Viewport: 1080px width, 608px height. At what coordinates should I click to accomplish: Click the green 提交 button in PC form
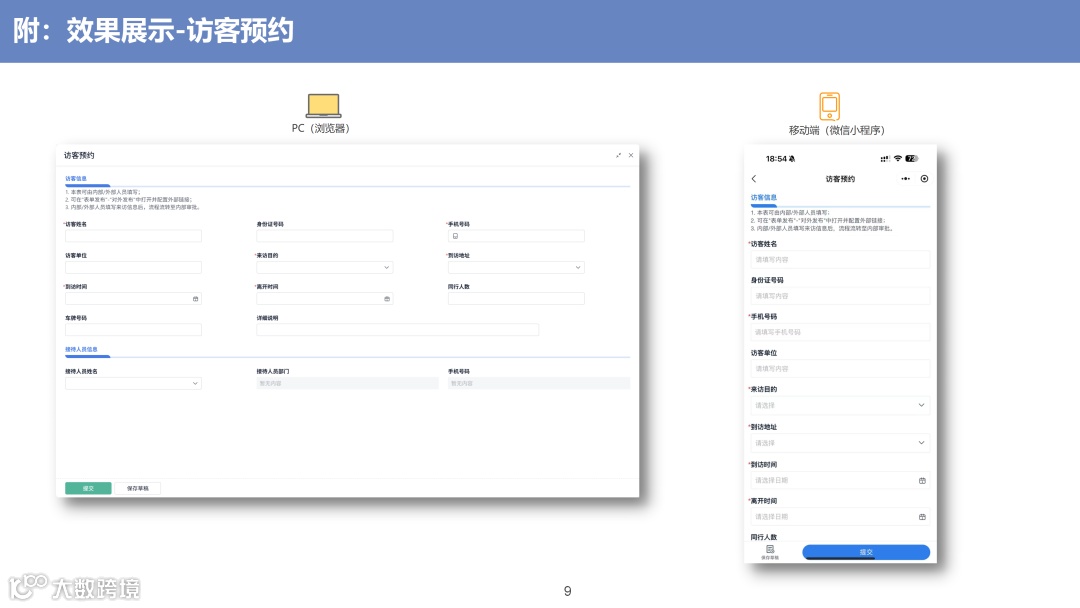[88, 488]
